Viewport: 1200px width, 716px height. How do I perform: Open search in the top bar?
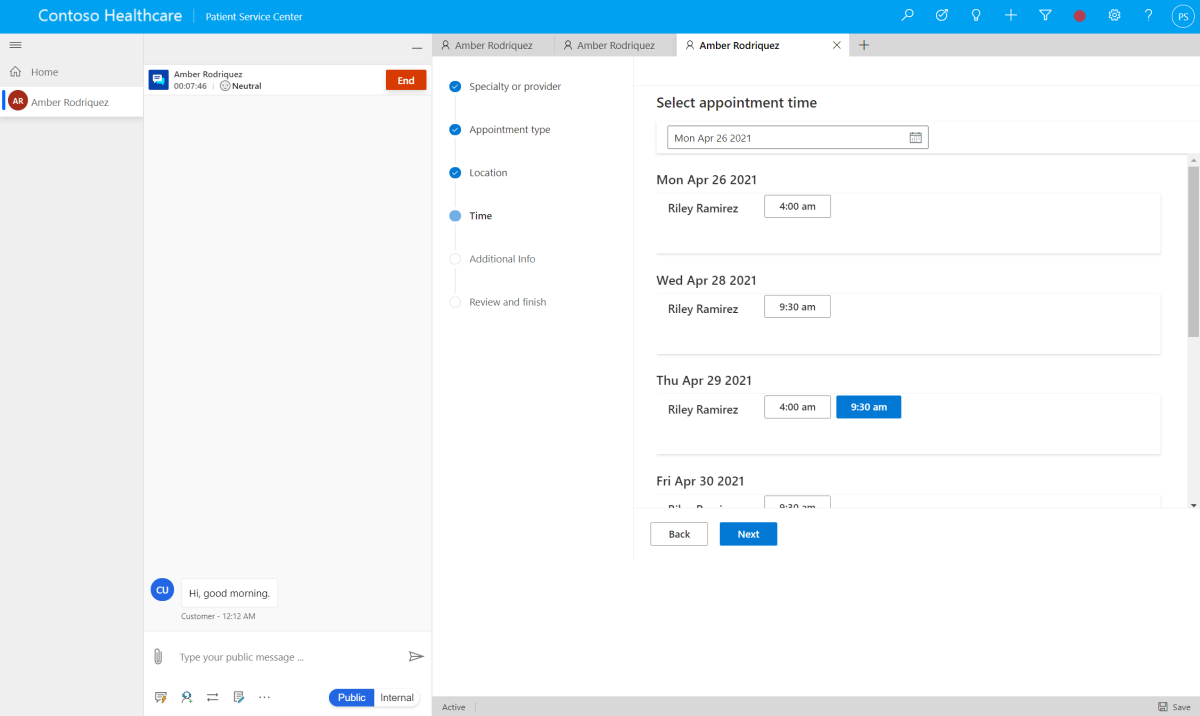(907, 16)
